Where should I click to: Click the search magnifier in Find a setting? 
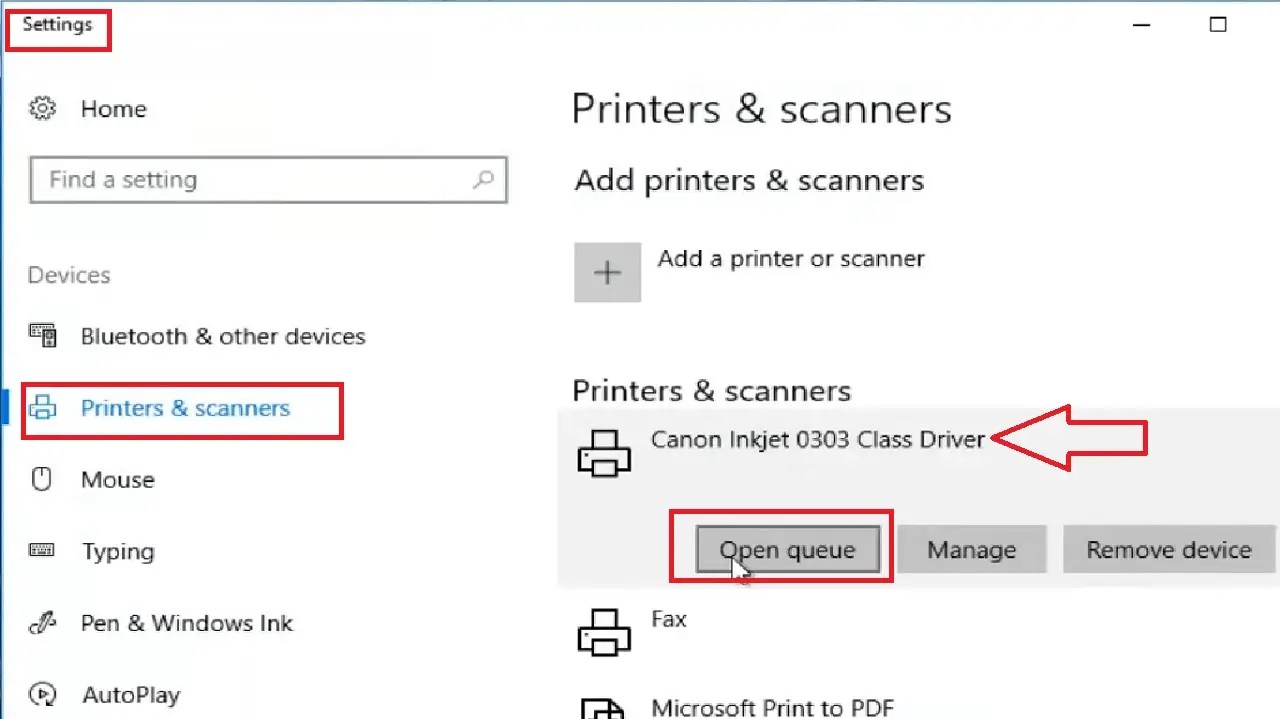pos(483,179)
